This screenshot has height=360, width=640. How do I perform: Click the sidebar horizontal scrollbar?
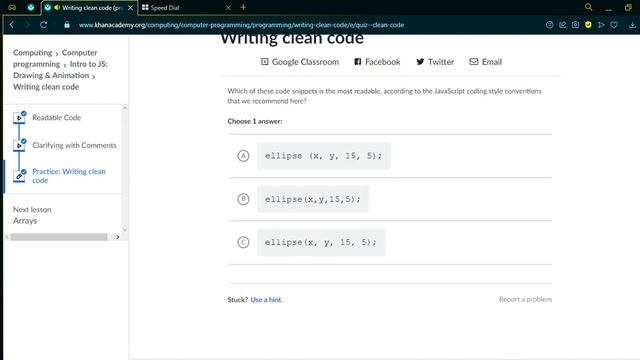59,237
